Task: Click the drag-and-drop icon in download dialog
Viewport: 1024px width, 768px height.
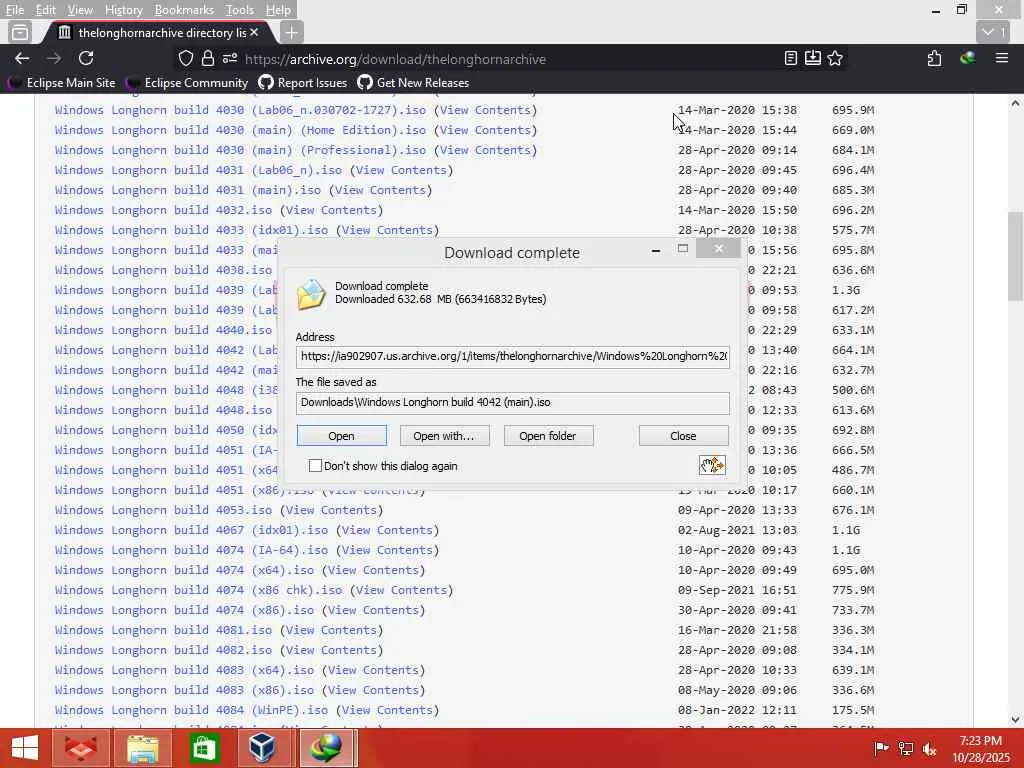Action: pyautogui.click(x=712, y=466)
